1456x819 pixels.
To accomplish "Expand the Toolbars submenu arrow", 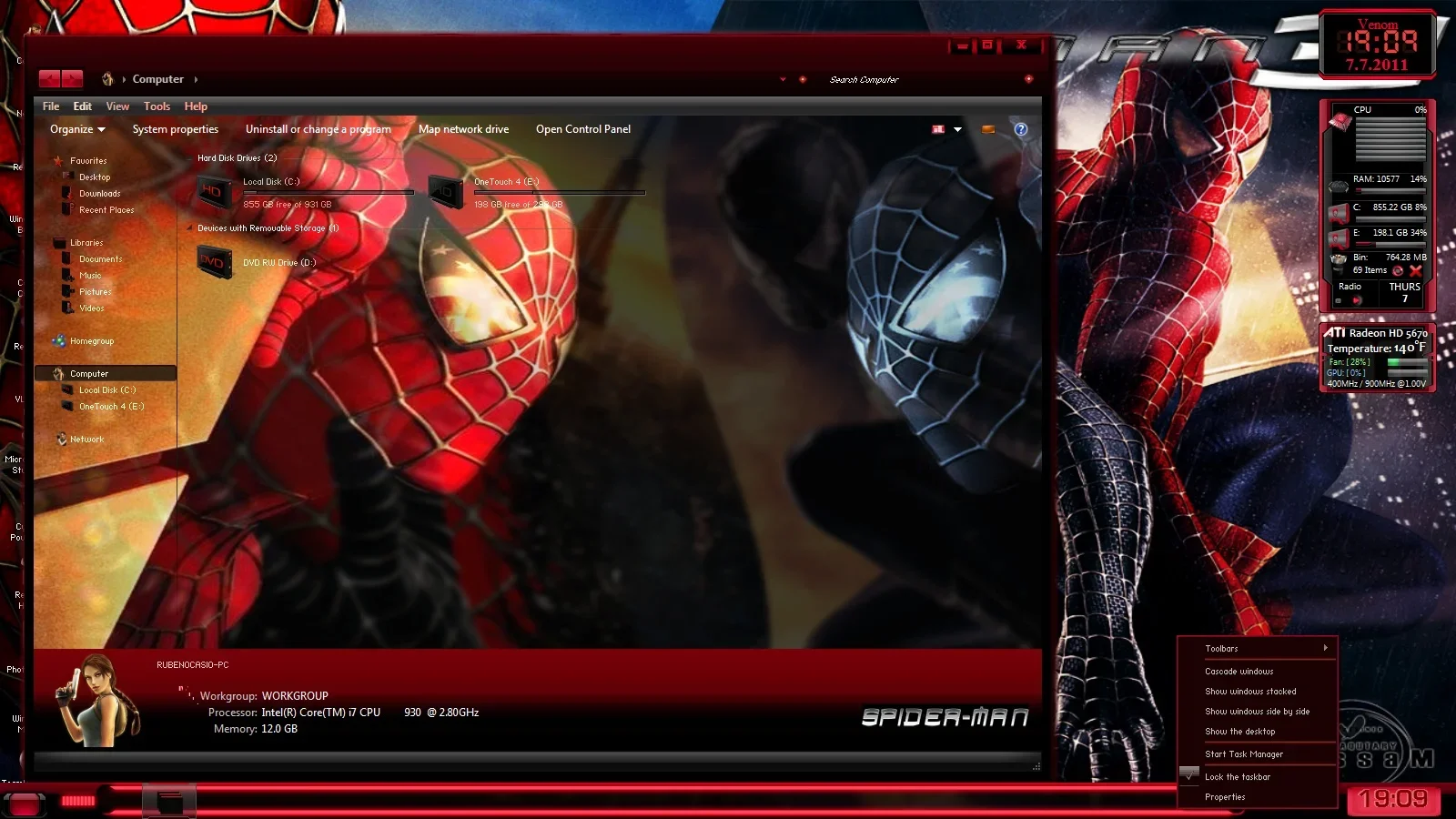I will point(1326,648).
